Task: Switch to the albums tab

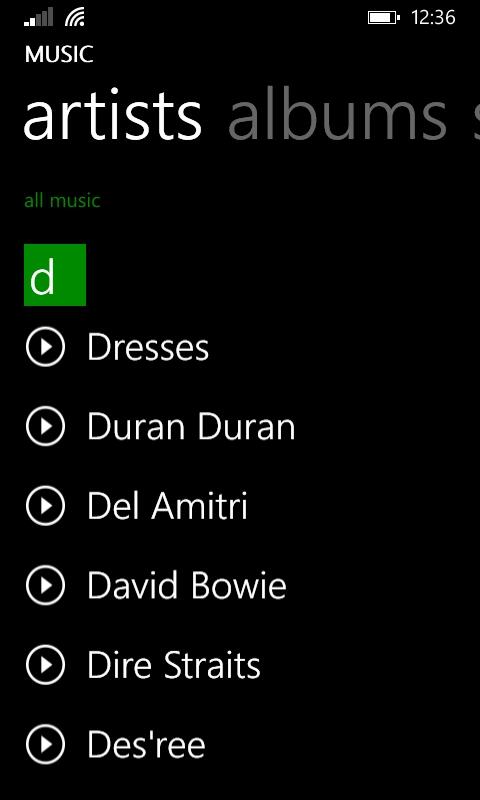Action: click(x=337, y=116)
